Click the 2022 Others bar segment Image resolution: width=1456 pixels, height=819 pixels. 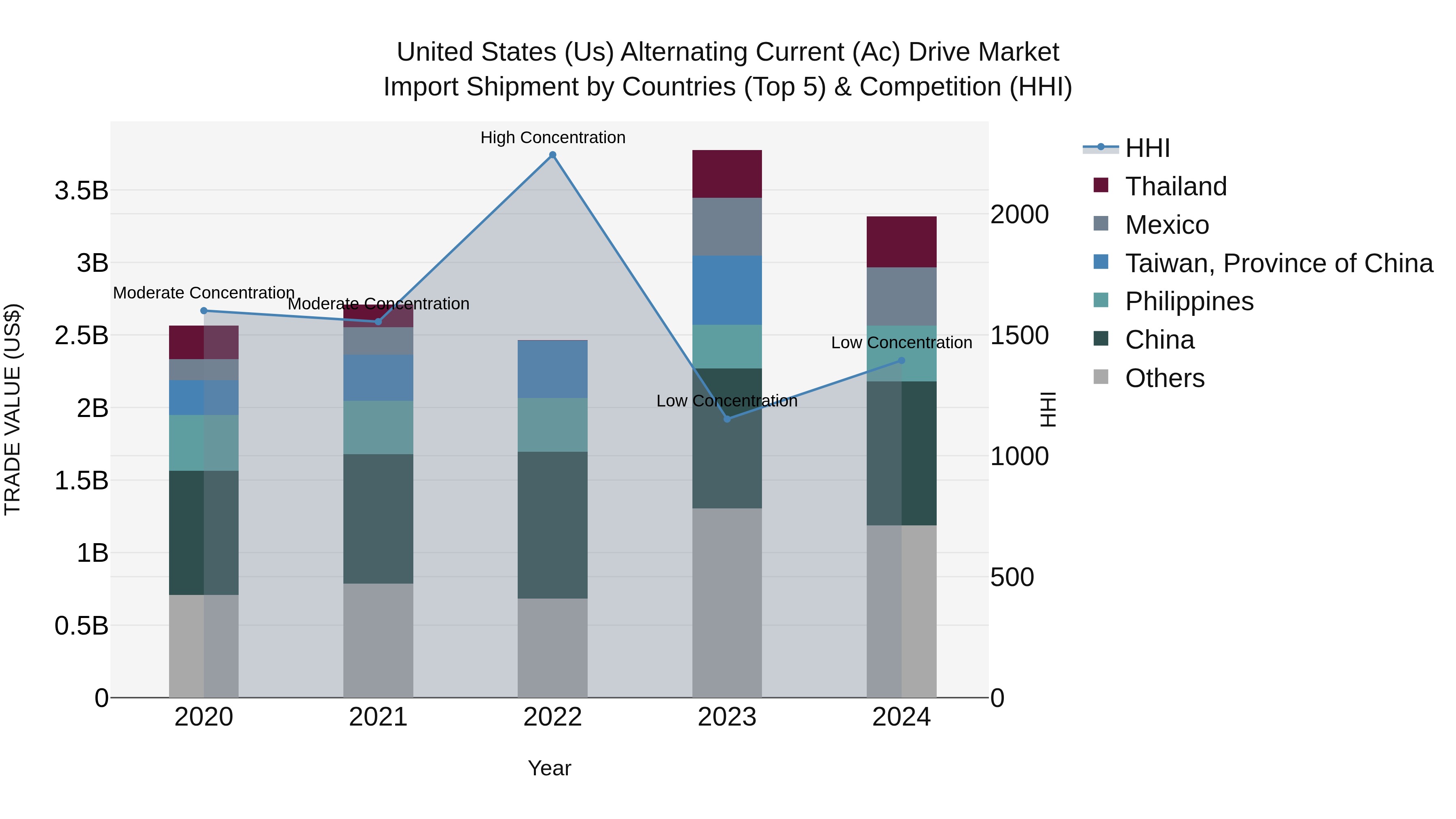pos(553,648)
